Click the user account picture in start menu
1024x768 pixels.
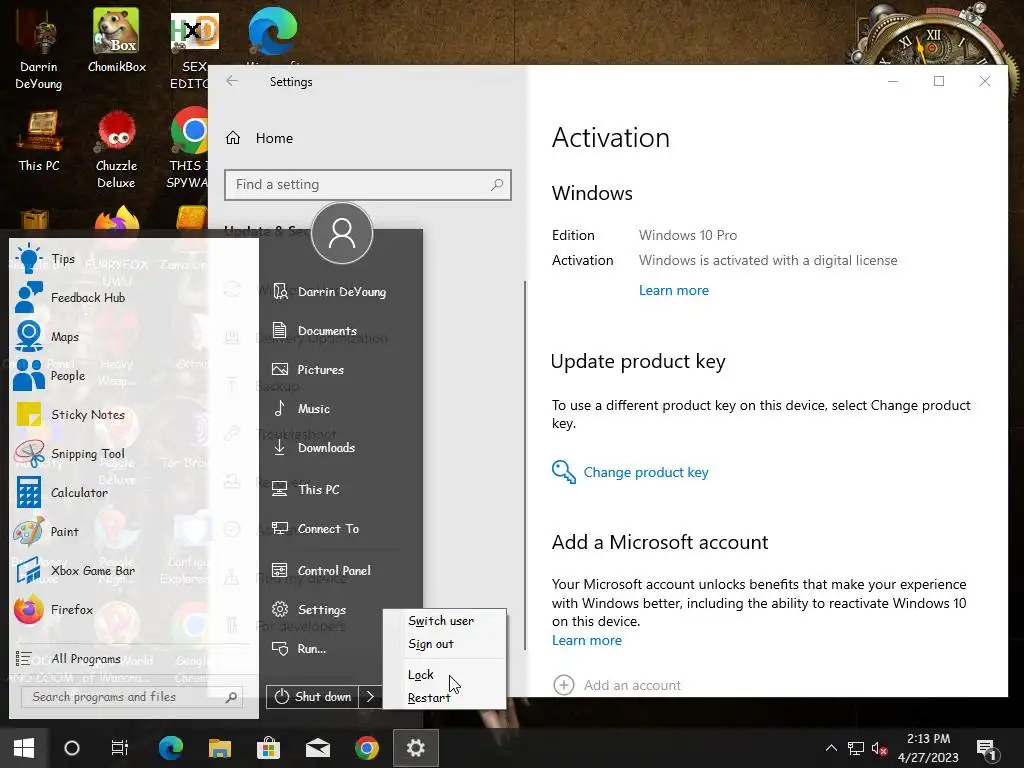tap(342, 233)
